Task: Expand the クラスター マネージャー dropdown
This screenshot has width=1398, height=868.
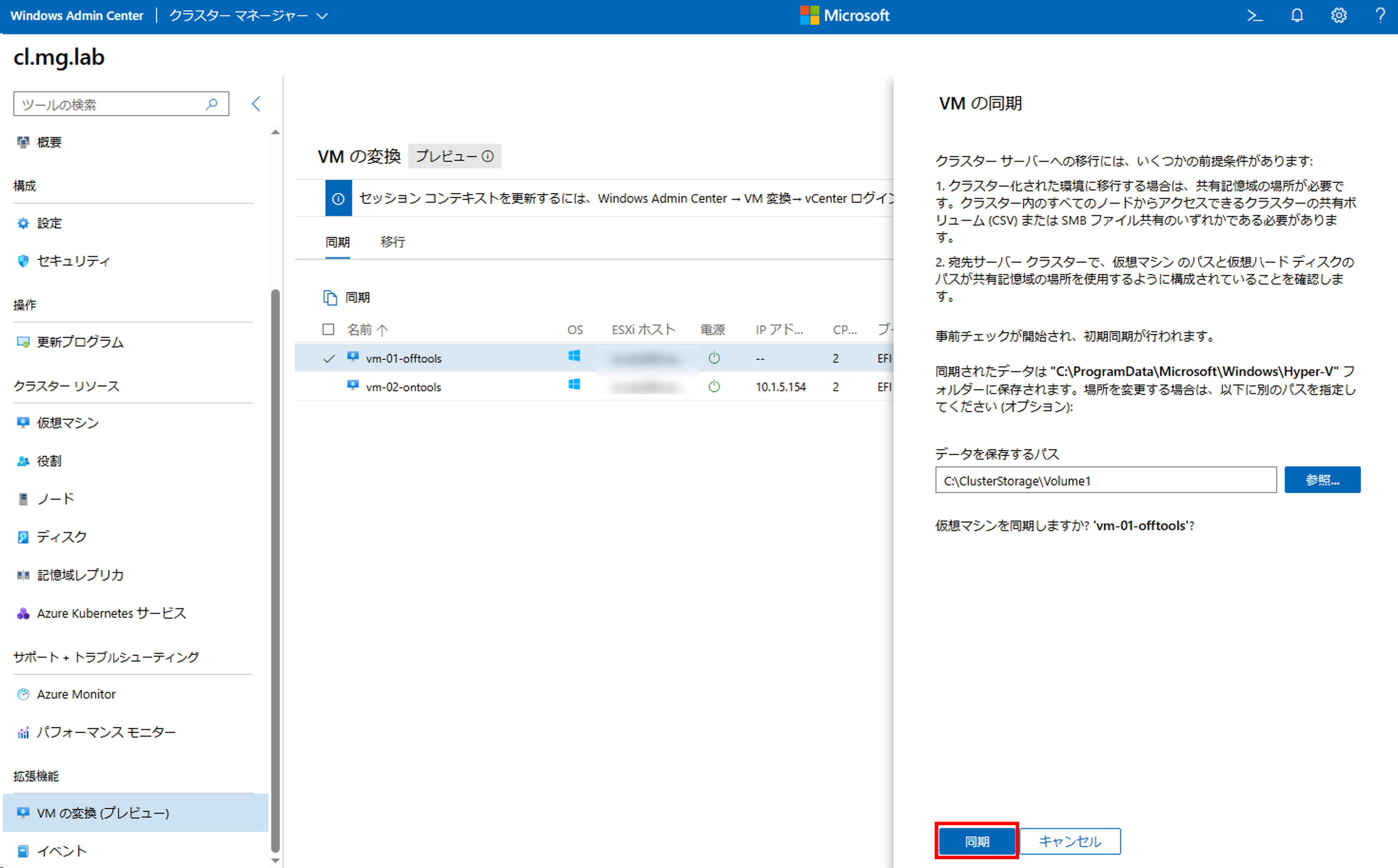Action: (322, 15)
